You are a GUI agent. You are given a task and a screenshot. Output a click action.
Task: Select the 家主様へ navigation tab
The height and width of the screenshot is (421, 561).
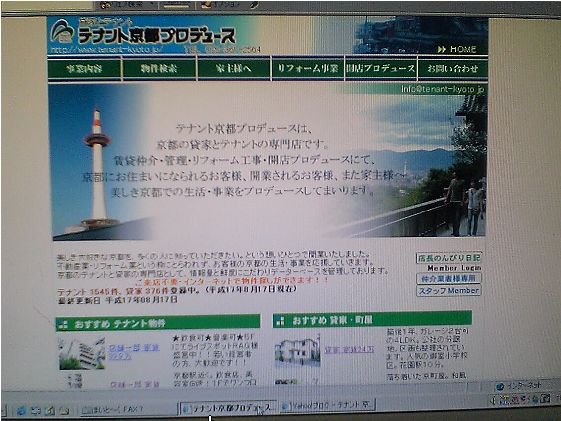[234, 68]
